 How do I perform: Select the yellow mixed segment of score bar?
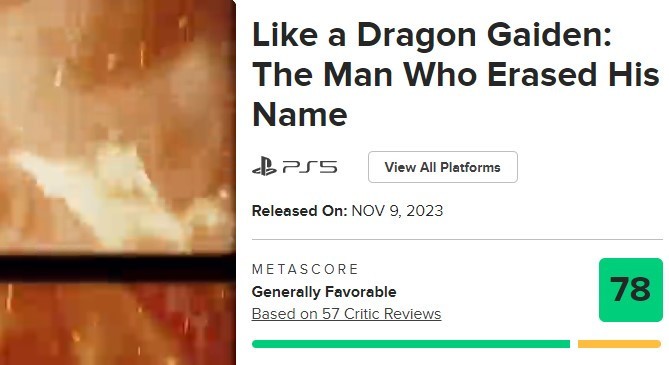click(620, 344)
